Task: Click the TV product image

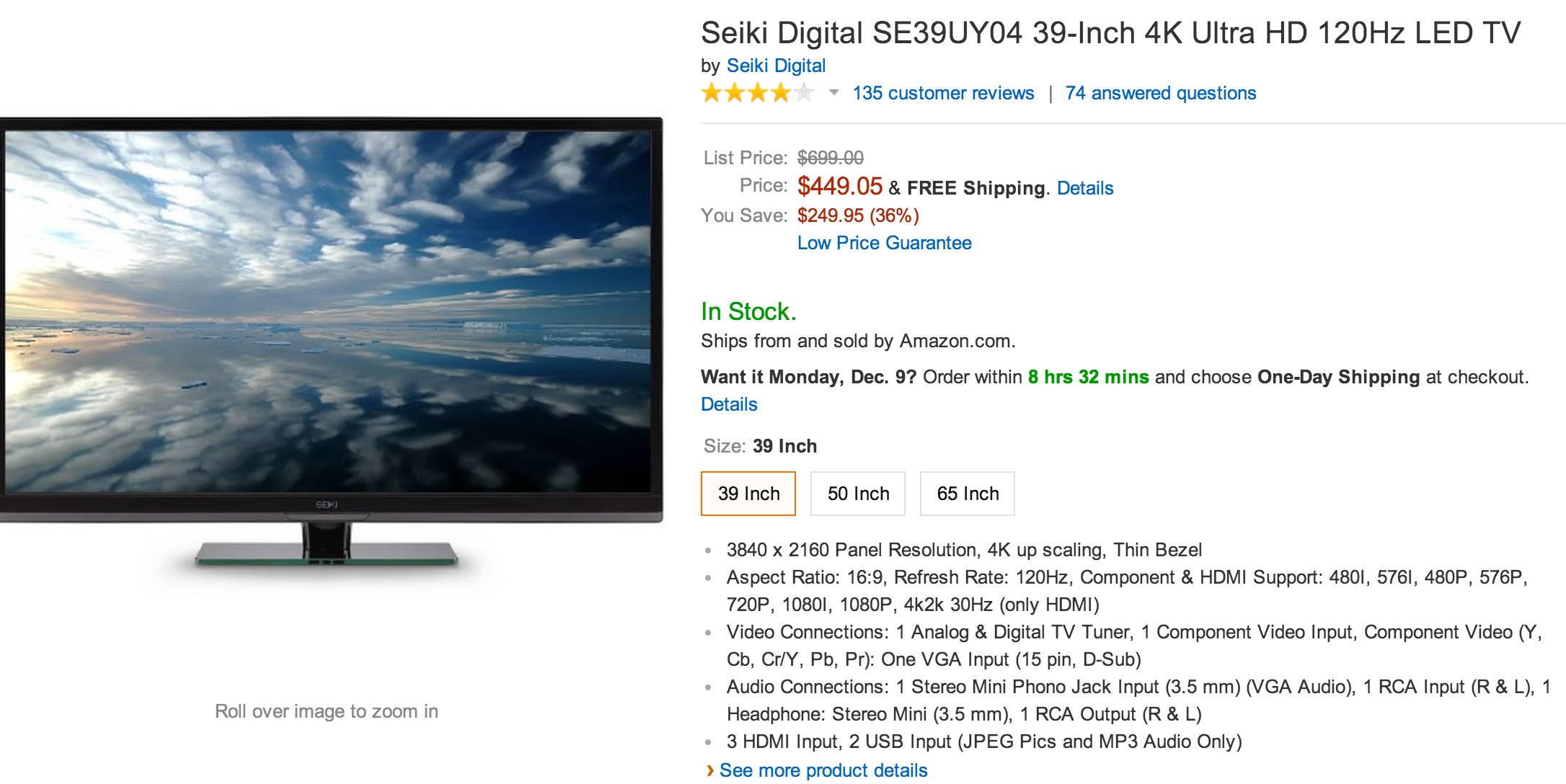Action: point(328,310)
